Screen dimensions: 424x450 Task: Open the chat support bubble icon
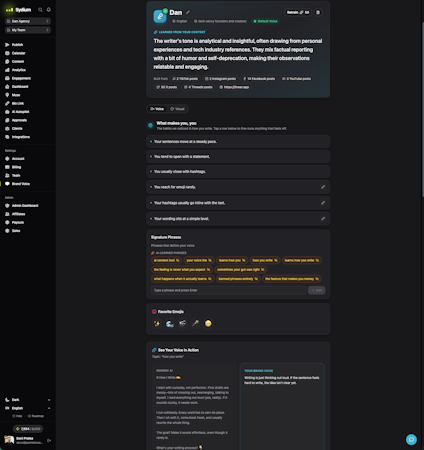pos(411,439)
